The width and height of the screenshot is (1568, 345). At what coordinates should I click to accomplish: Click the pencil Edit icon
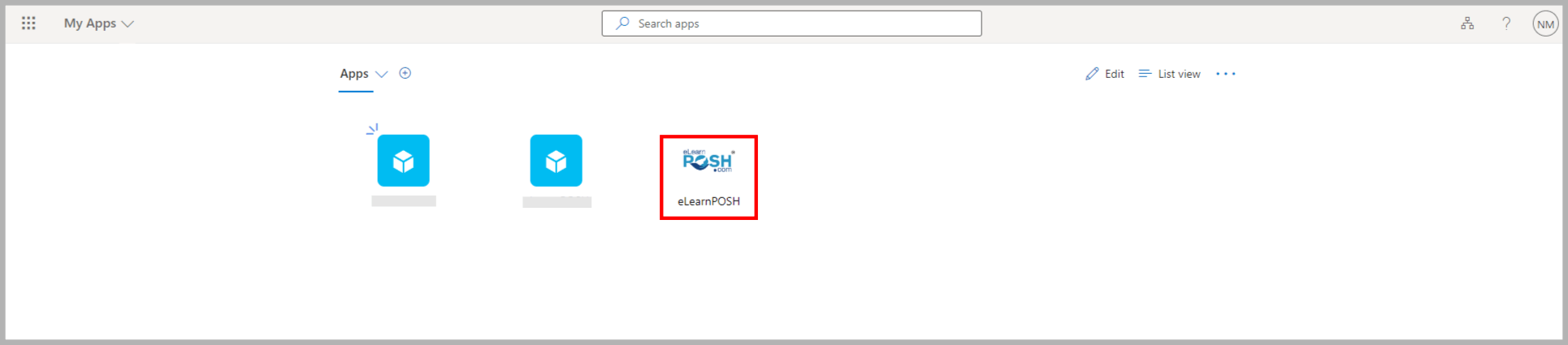[x=1092, y=74]
